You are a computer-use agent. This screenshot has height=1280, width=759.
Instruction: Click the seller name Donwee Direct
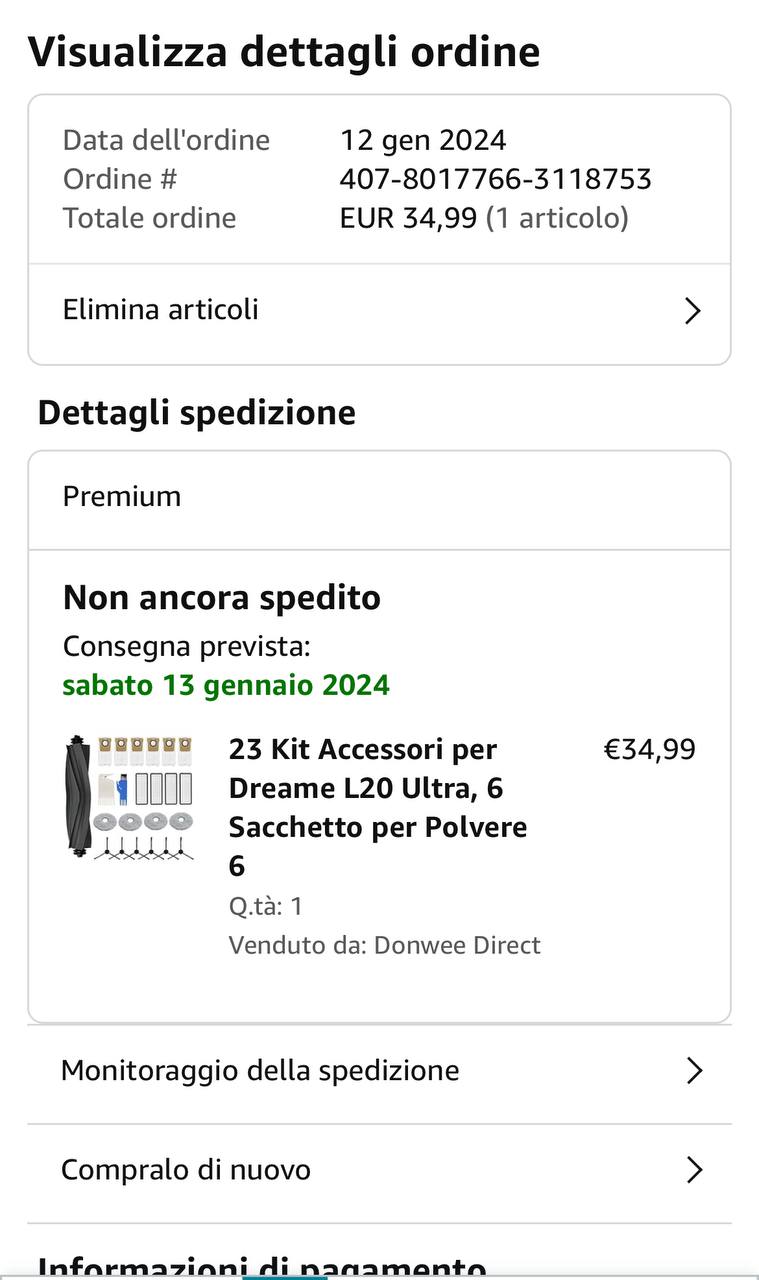(457, 945)
